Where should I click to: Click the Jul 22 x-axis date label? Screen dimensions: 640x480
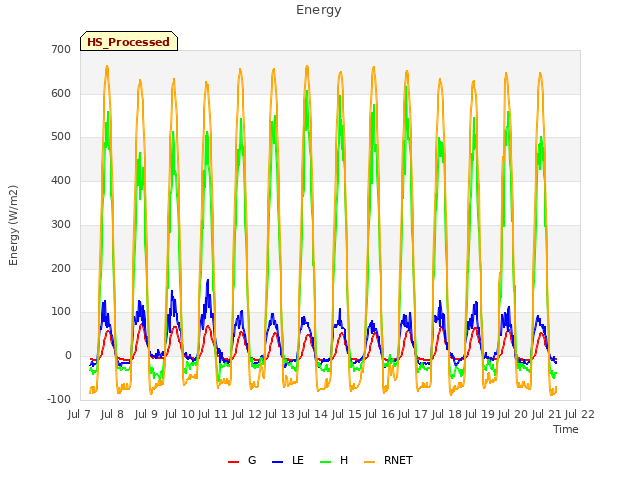coord(580,414)
